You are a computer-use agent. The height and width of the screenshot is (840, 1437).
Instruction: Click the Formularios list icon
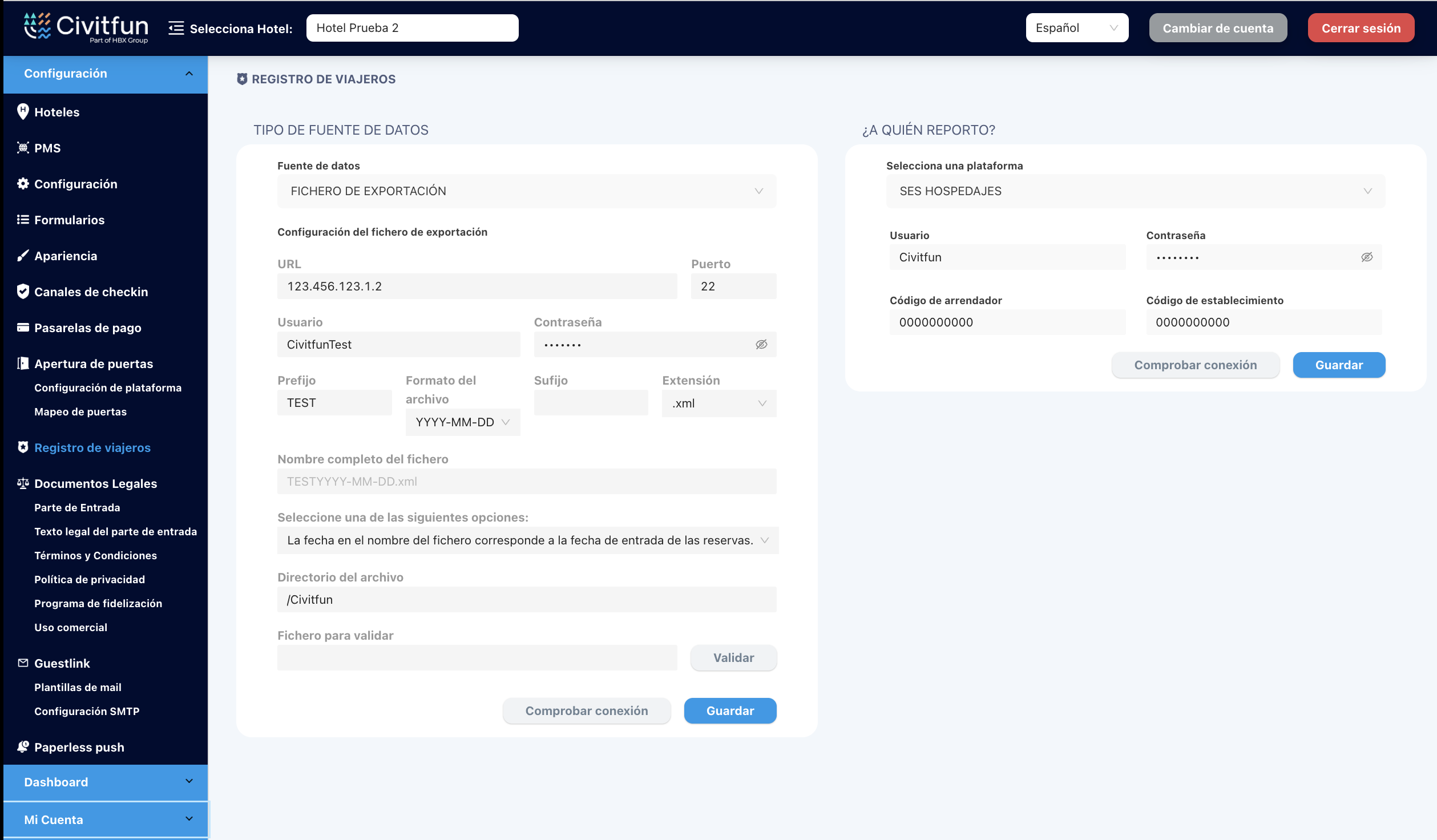(23, 220)
